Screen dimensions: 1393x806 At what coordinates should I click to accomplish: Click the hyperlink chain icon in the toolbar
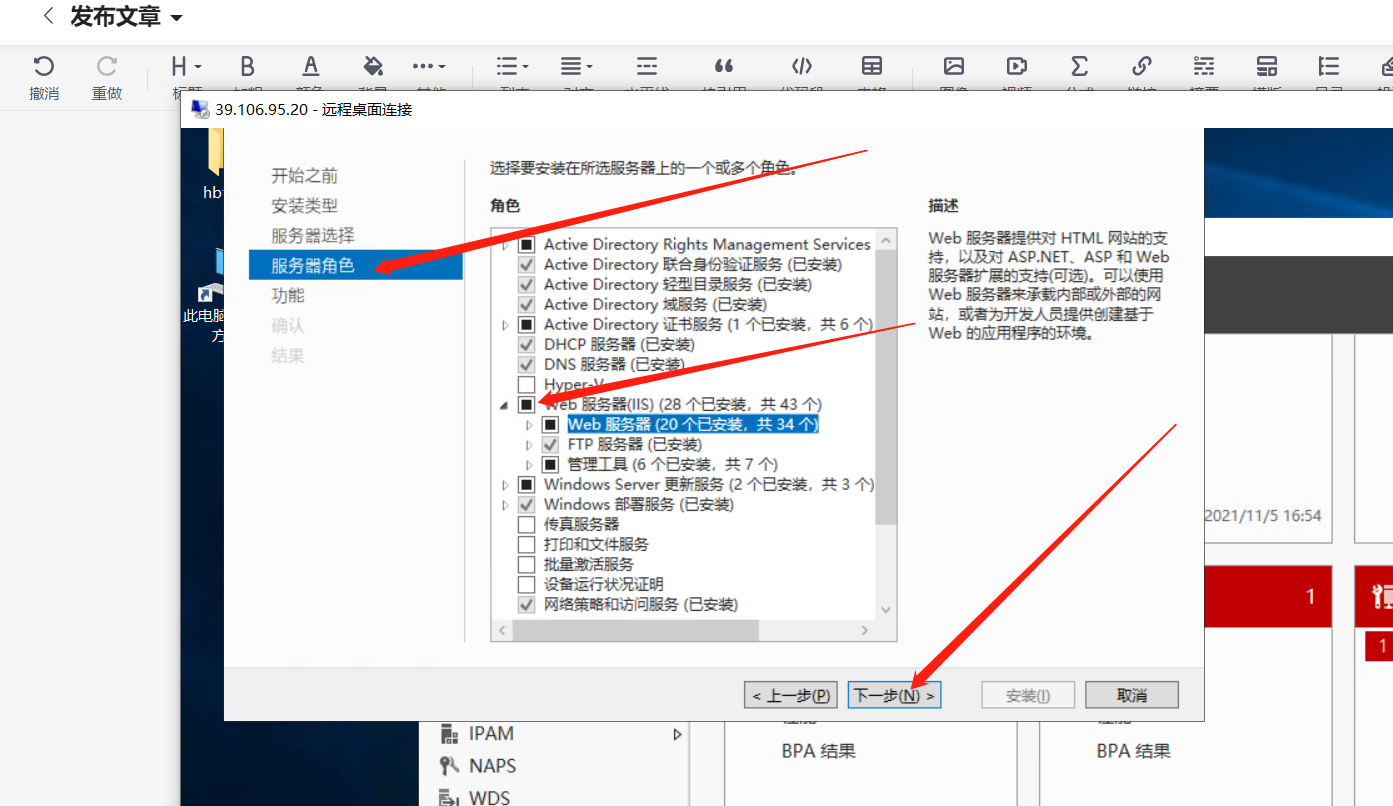point(1142,67)
